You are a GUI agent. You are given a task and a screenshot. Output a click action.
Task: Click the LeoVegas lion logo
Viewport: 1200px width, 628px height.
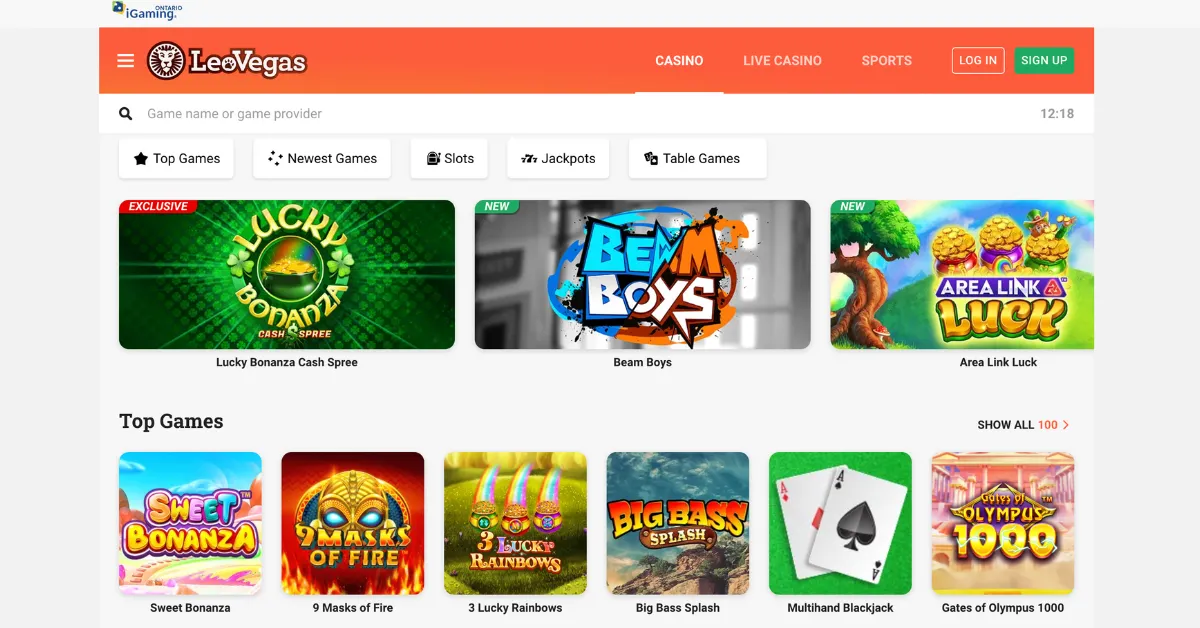click(166, 61)
